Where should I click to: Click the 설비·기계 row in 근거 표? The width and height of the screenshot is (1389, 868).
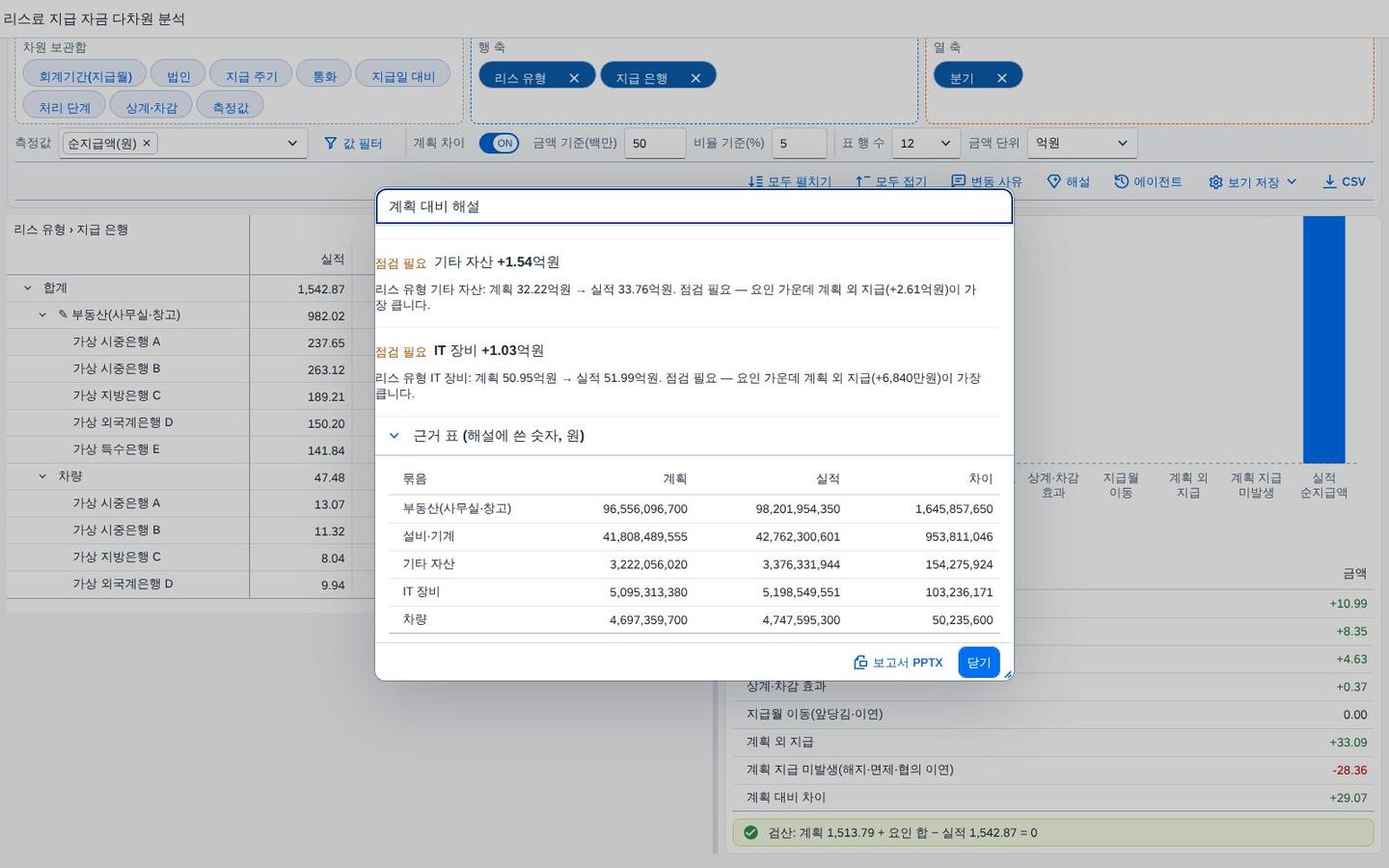(694, 536)
